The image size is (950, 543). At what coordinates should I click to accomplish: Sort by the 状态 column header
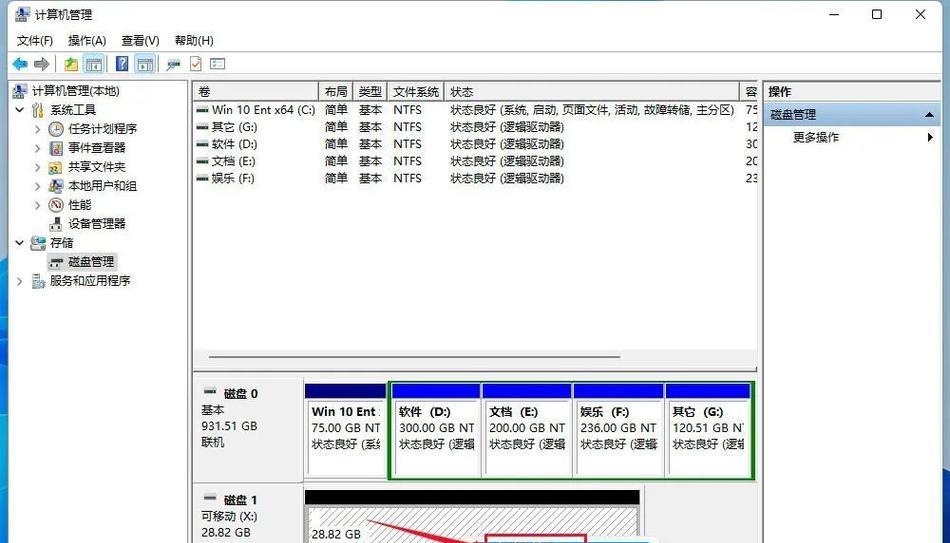coord(591,92)
